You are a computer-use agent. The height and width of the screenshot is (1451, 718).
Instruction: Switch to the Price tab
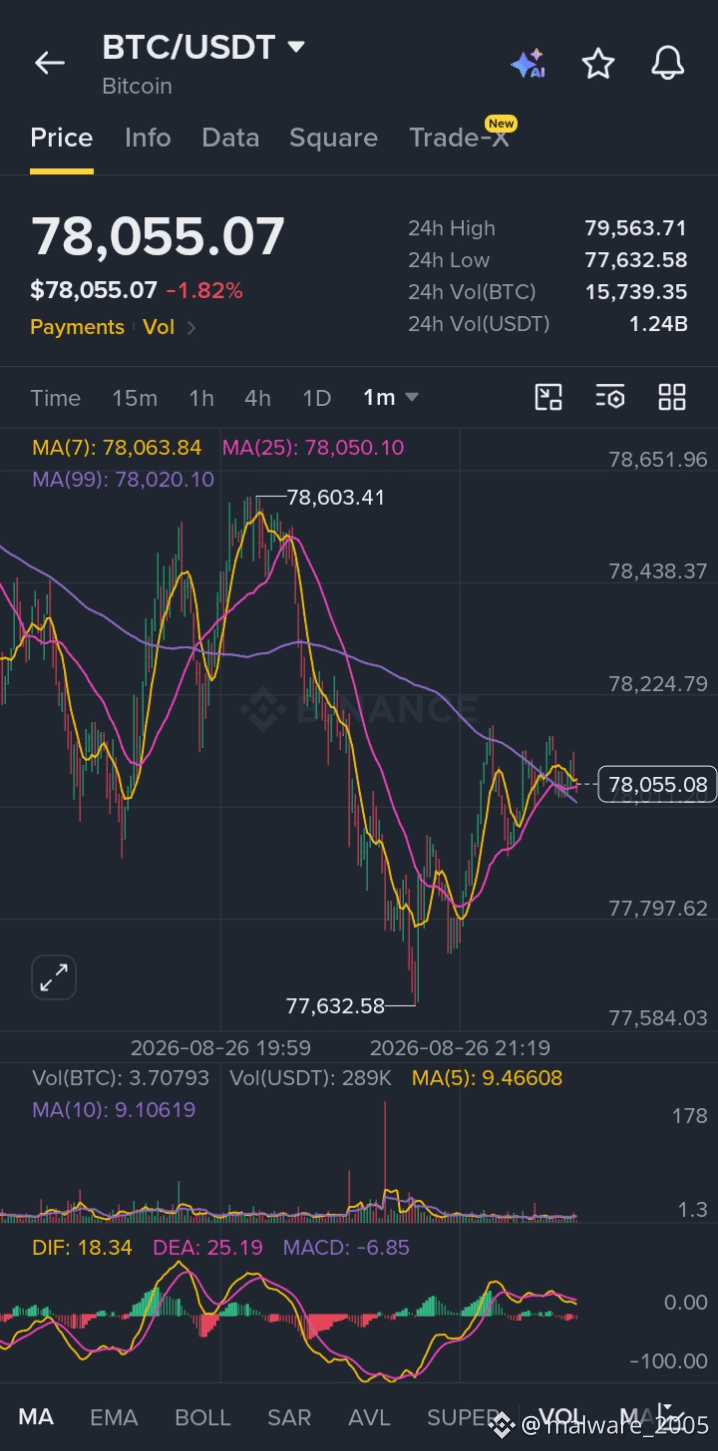[61, 138]
